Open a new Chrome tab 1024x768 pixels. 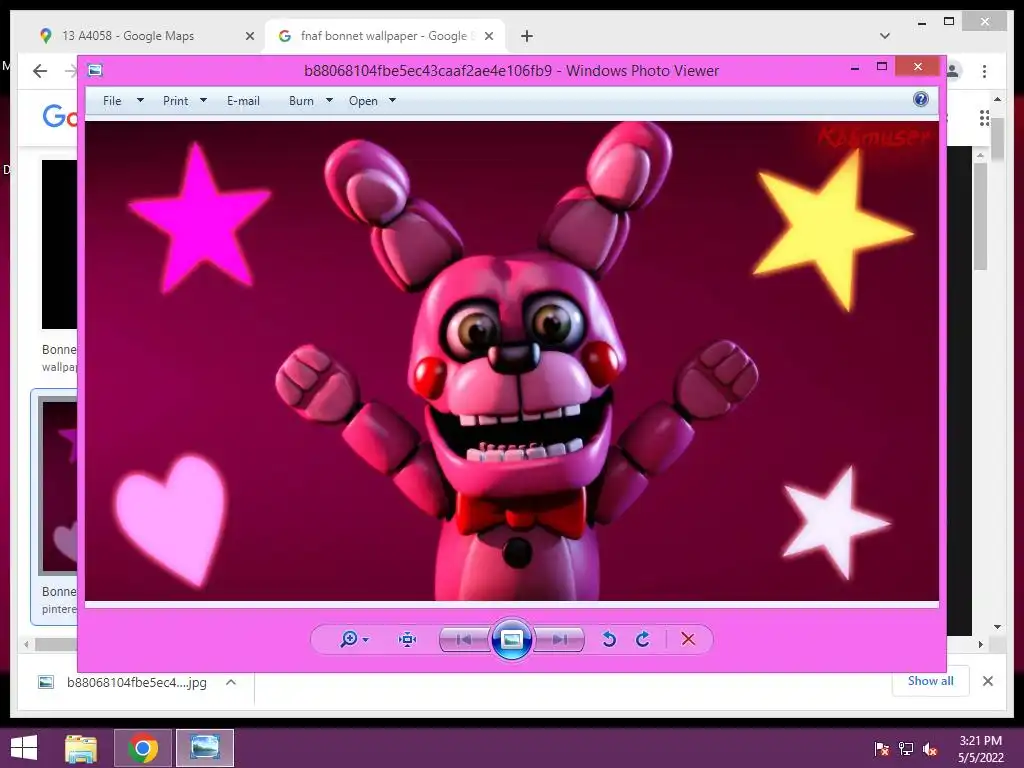pyautogui.click(x=527, y=36)
